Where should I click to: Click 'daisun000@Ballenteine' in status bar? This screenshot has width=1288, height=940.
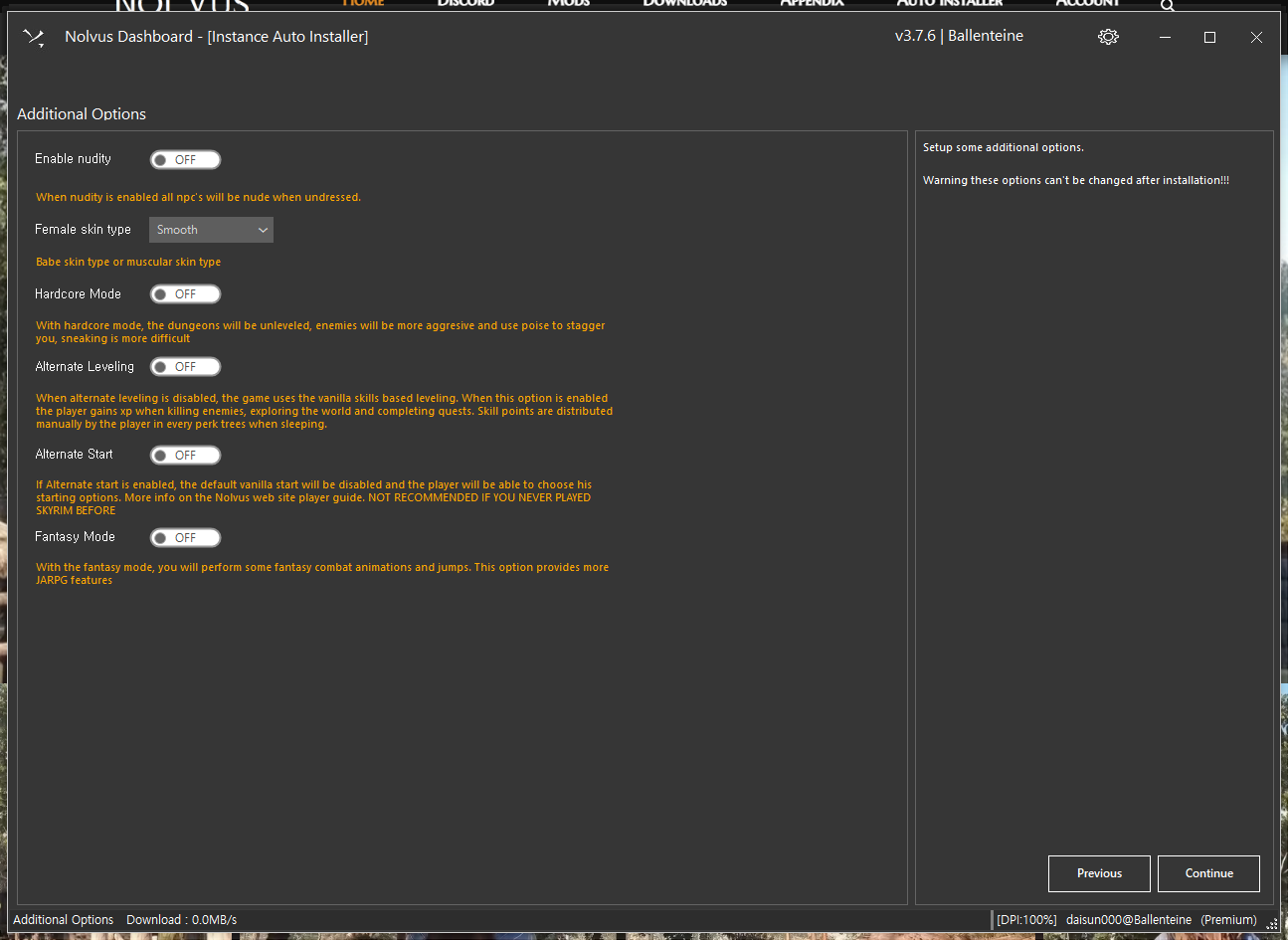[1129, 920]
